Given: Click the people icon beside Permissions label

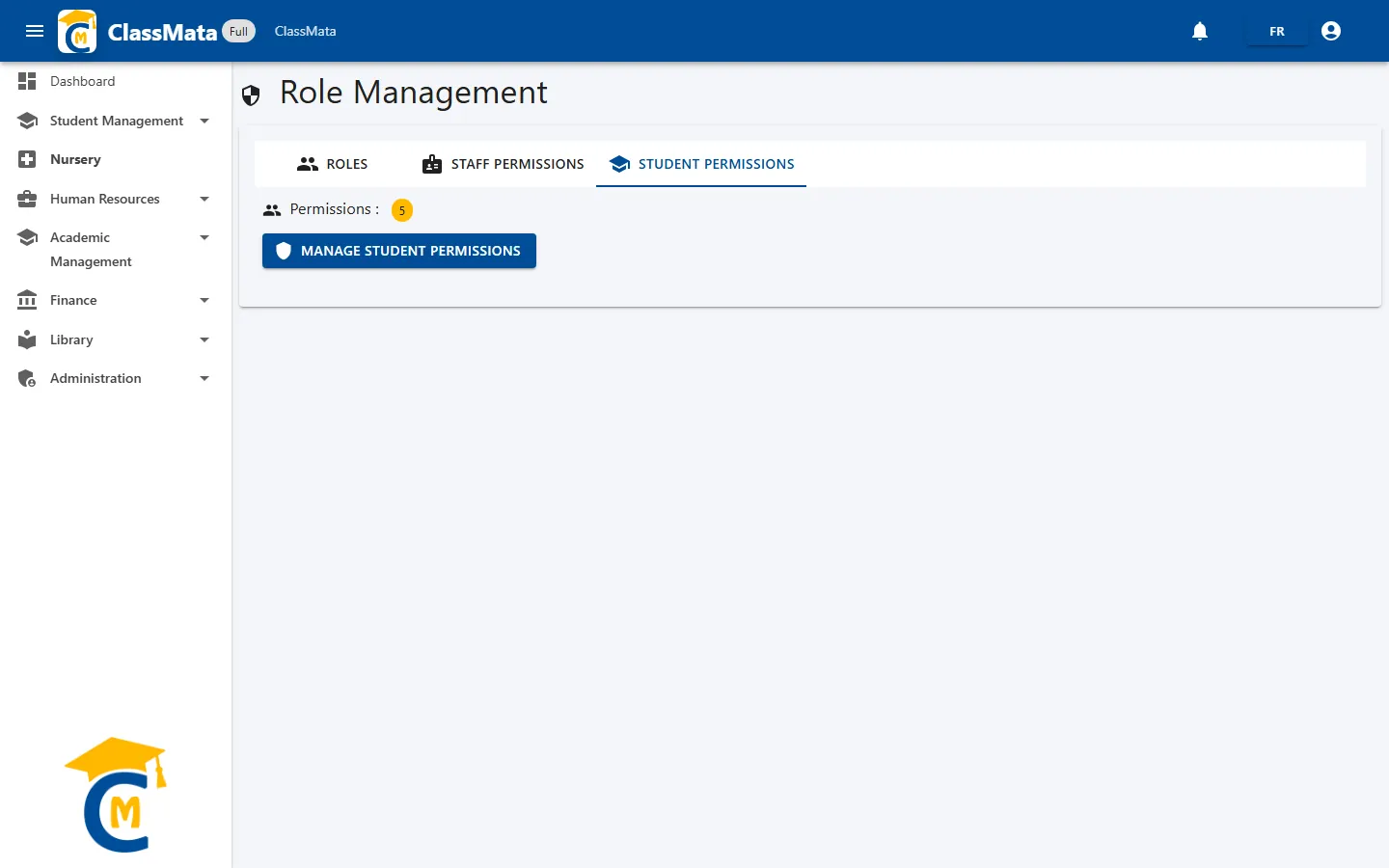Looking at the screenshot, I should (272, 210).
